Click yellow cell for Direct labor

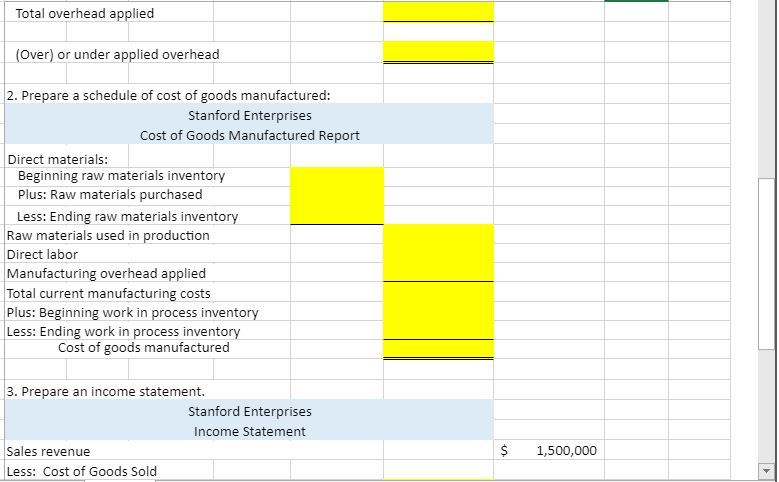click(x=438, y=253)
